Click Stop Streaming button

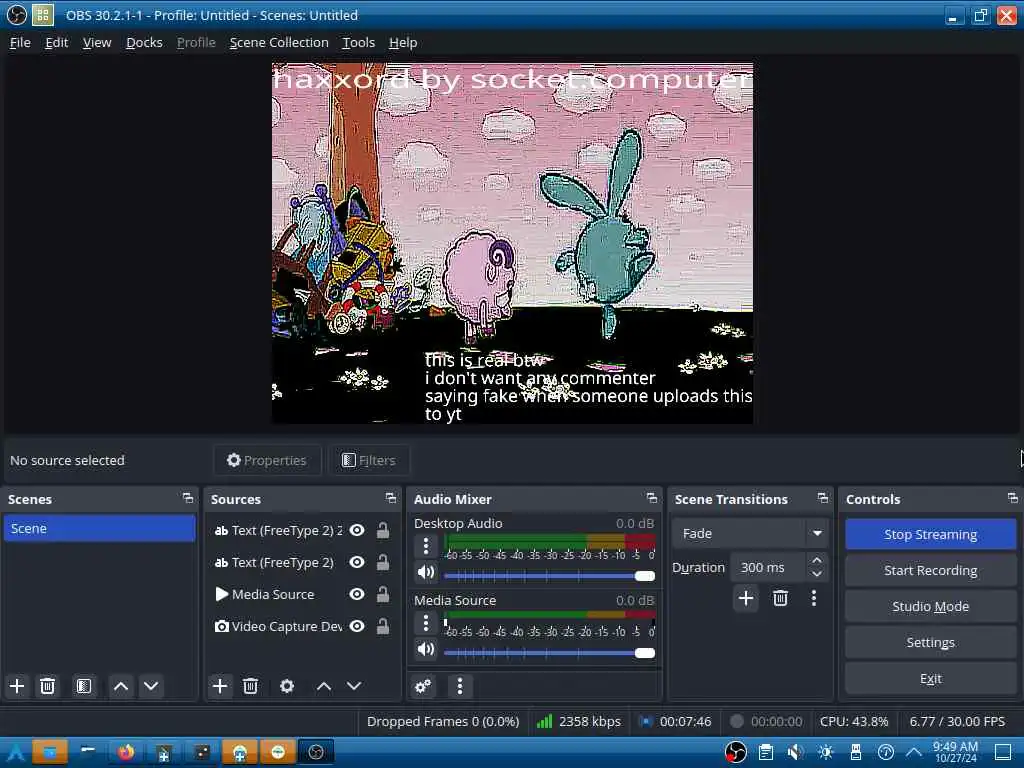pyautogui.click(x=931, y=534)
